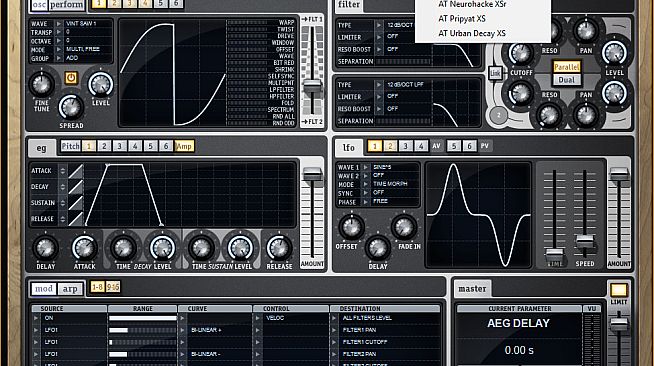Image resolution: width=654 pixels, height=366 pixels.
Task: Open the oscillator WAVE selector arrow
Action: click(59, 24)
